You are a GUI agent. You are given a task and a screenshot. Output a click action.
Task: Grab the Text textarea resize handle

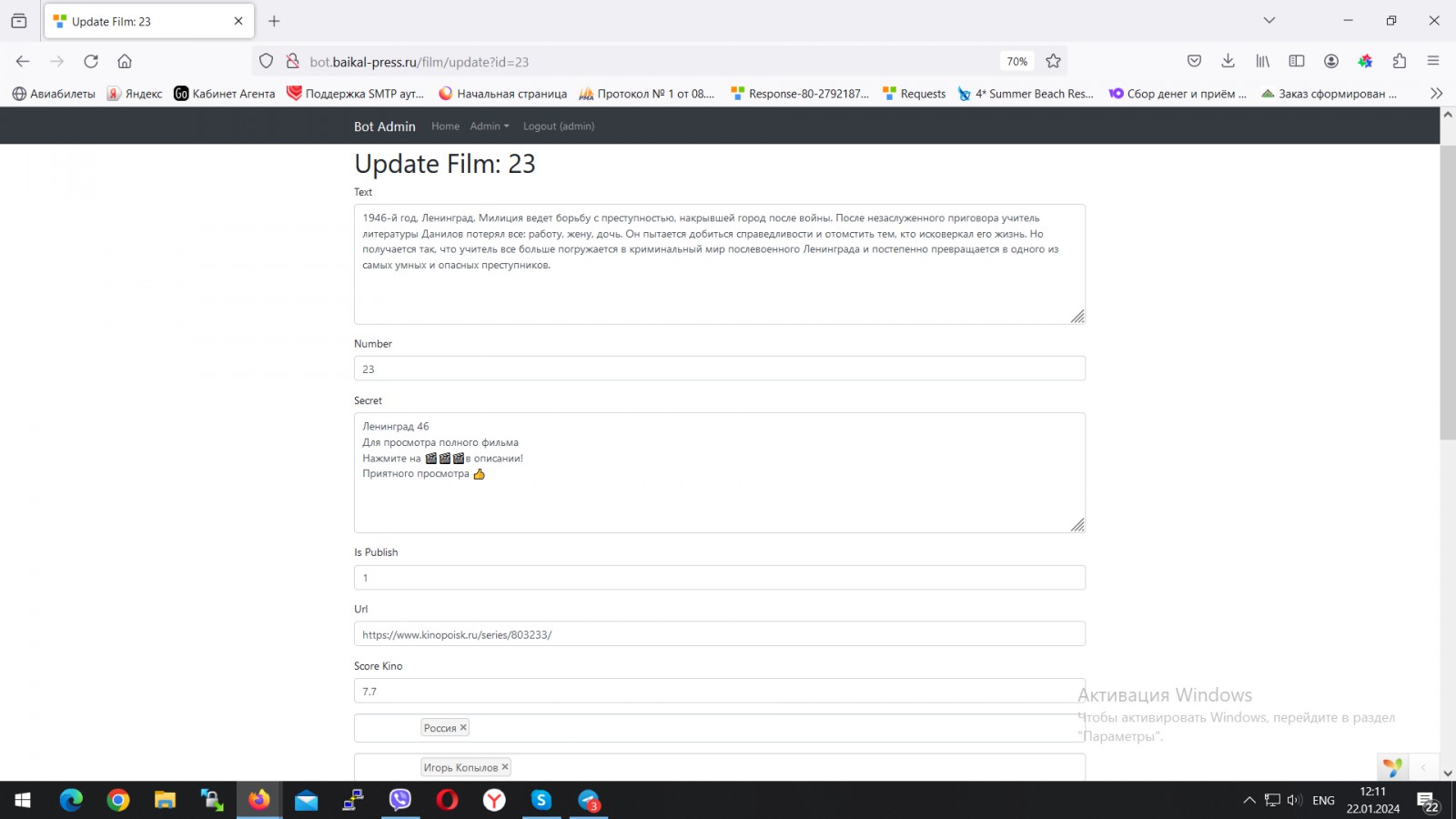(1077, 317)
